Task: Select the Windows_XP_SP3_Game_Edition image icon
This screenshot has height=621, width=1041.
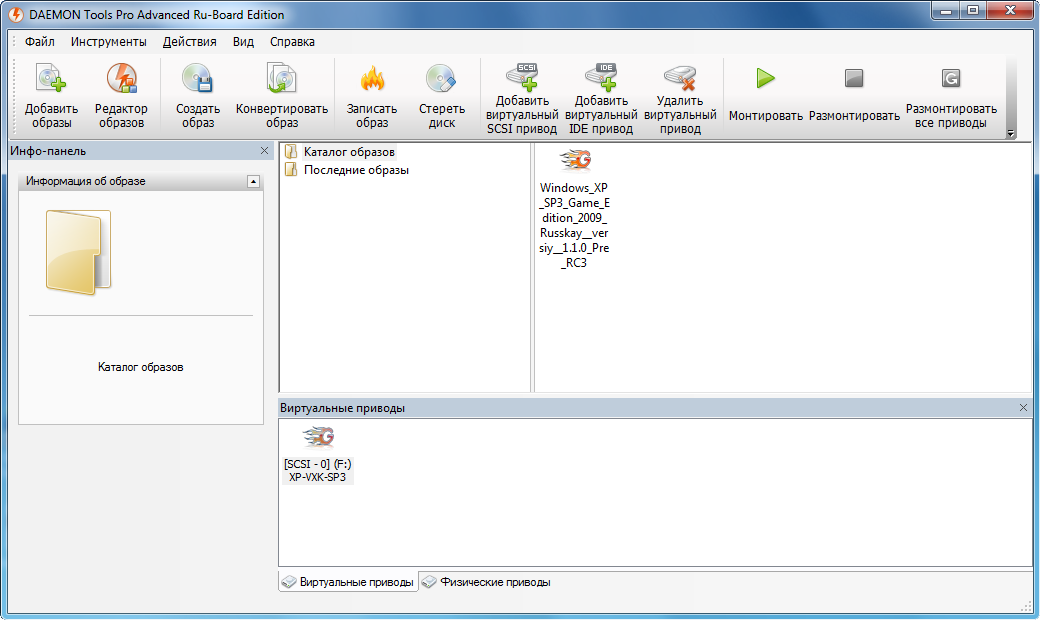Action: coord(575,160)
